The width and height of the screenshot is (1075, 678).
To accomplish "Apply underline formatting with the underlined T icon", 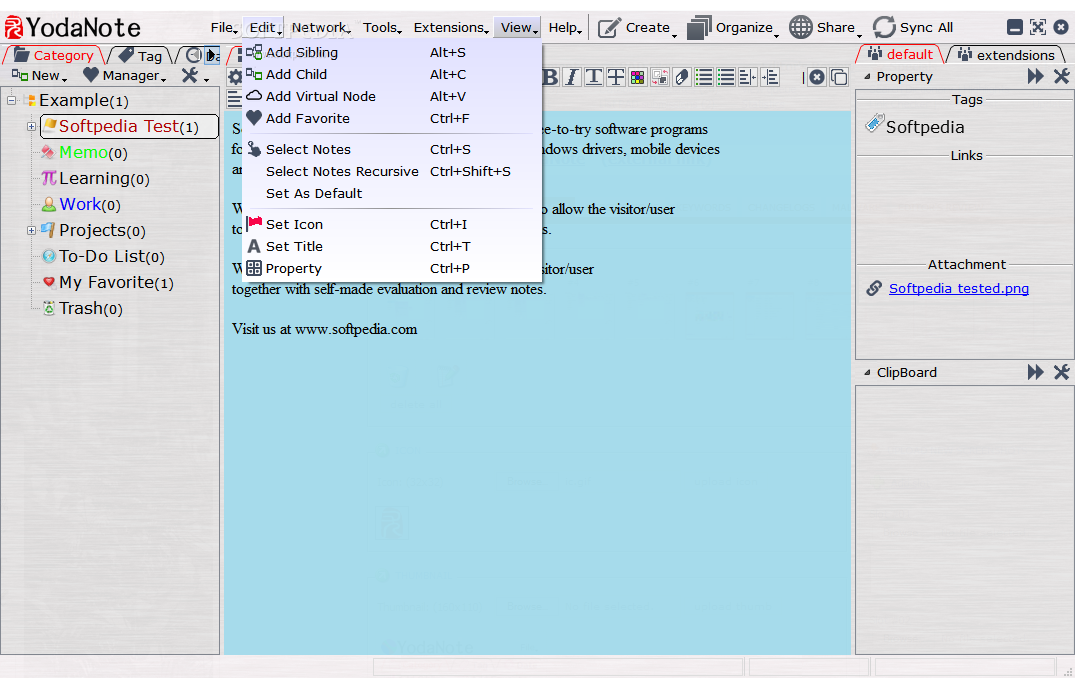I will pyautogui.click(x=594, y=77).
